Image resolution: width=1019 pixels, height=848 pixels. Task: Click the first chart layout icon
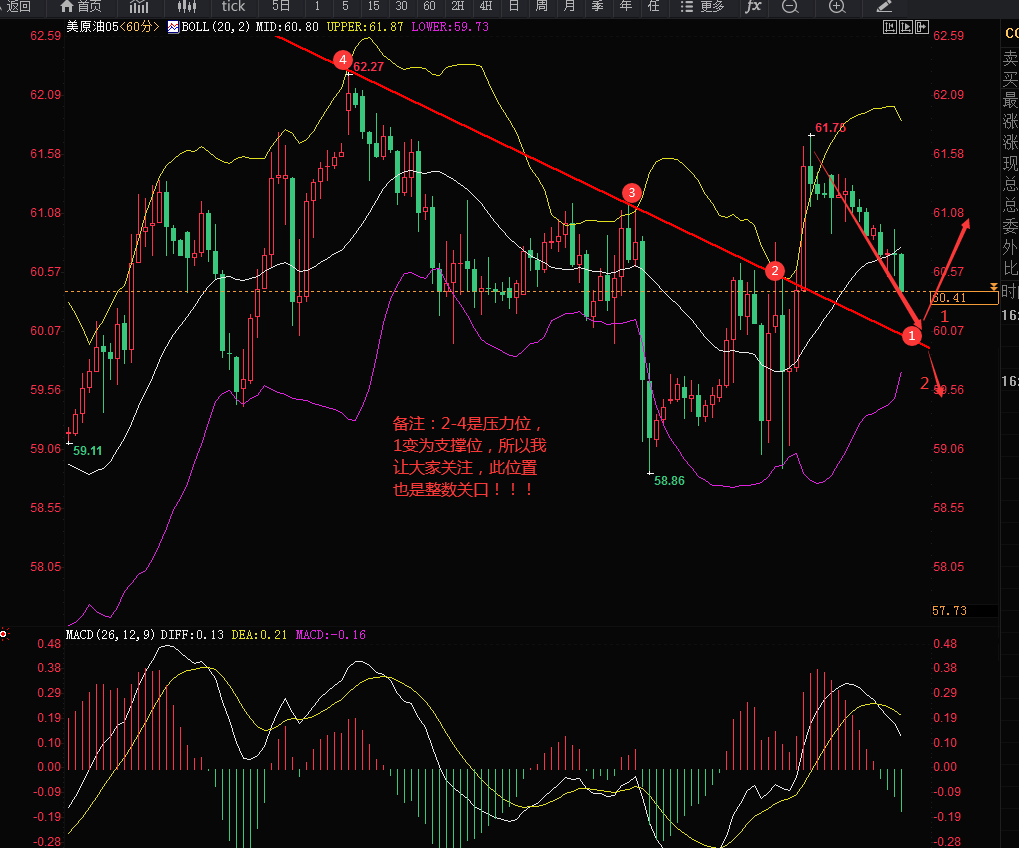[x=890, y=28]
